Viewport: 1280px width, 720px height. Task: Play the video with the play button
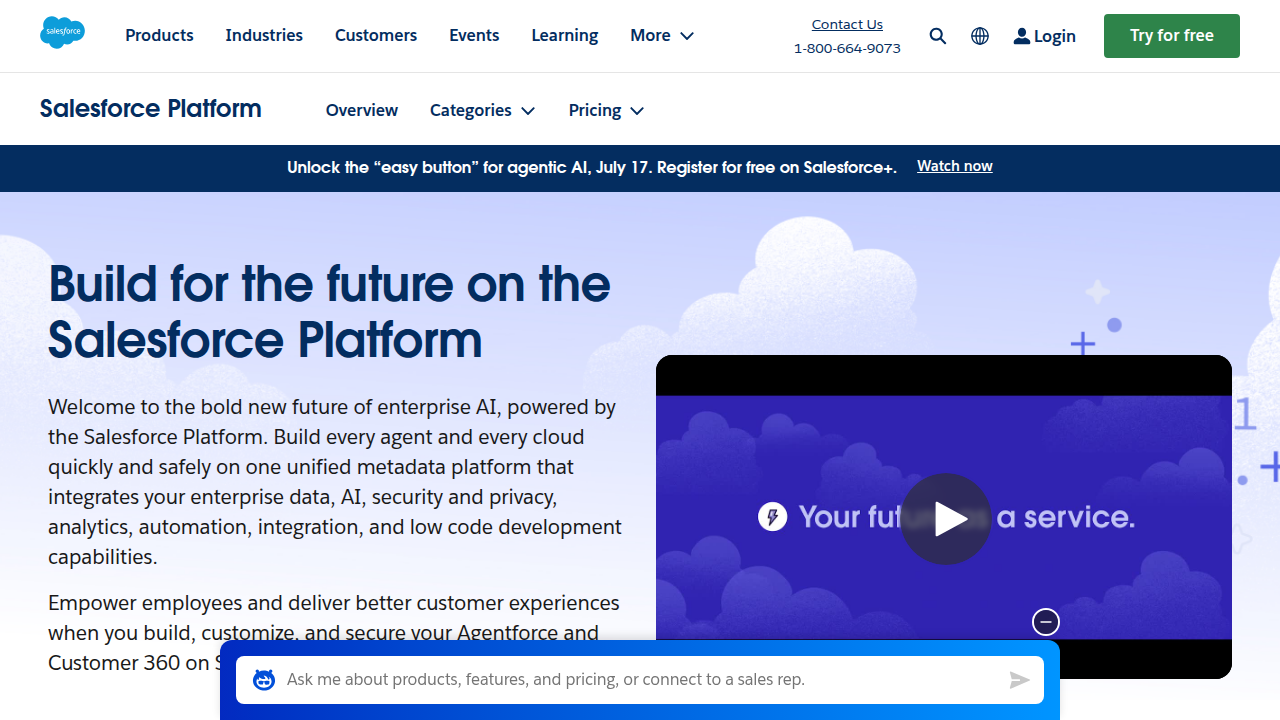[946, 519]
